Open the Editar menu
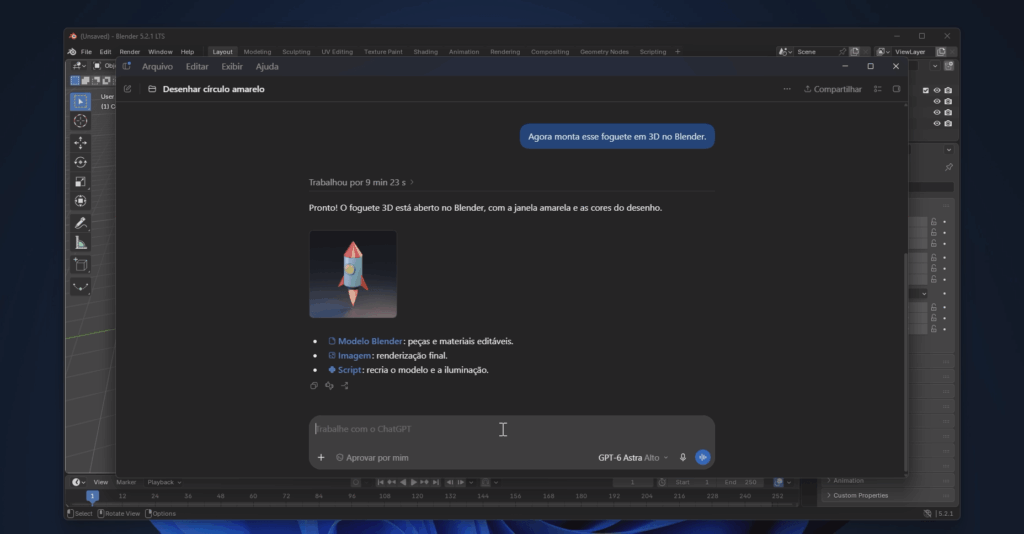The height and width of the screenshot is (534, 1024). point(197,67)
